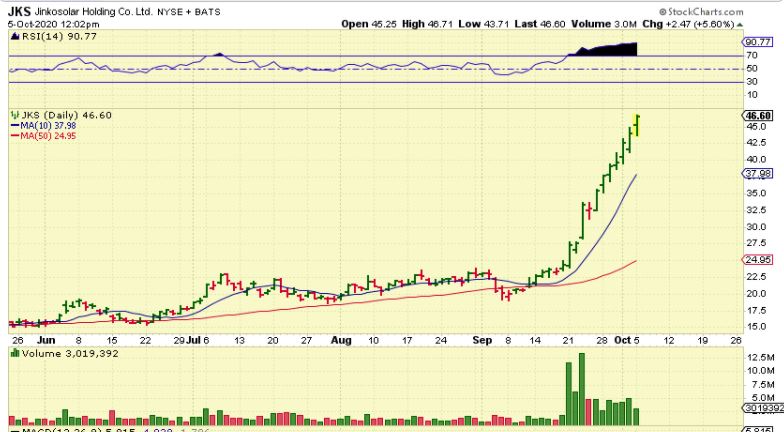Click the Aug date axis label
784x432 pixels.
(x=341, y=340)
